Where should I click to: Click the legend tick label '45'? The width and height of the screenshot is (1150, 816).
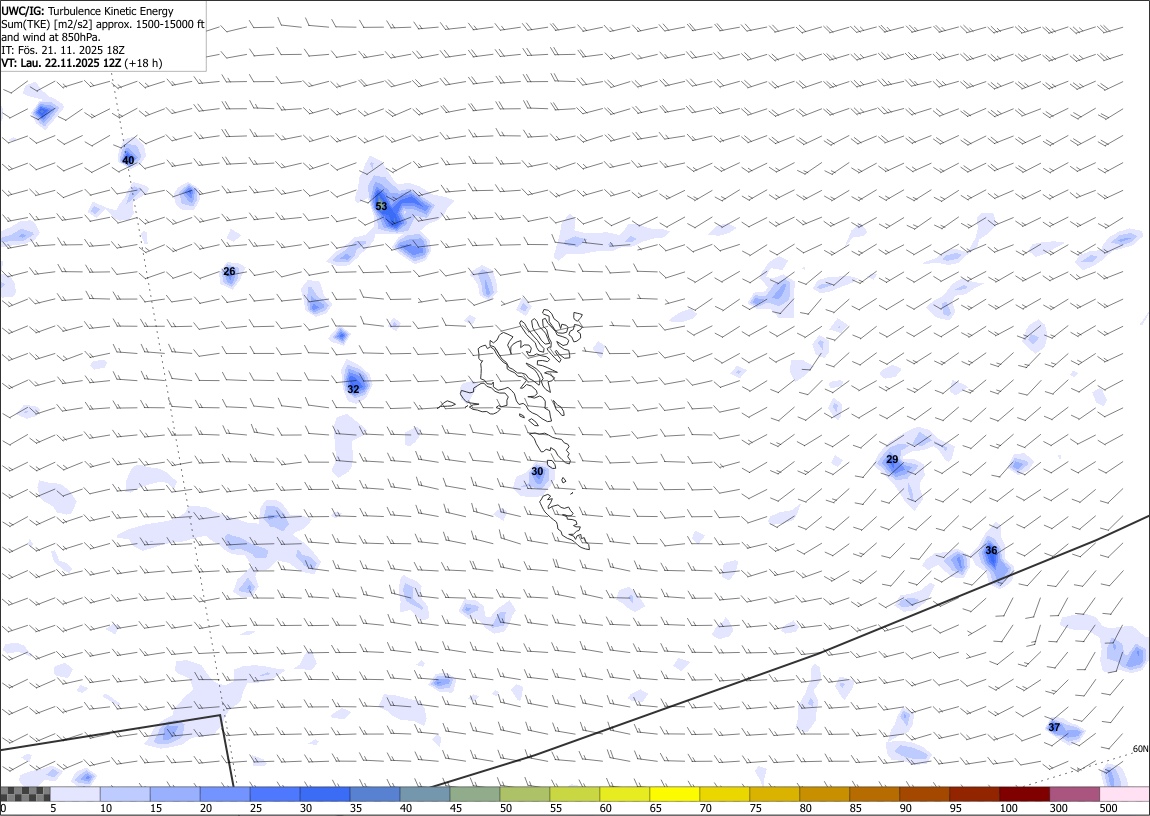(455, 808)
